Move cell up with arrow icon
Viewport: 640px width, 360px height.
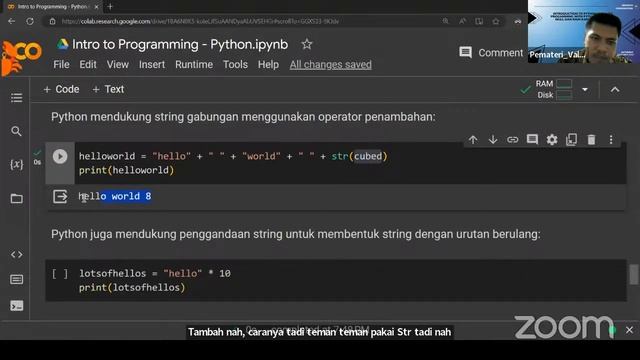473,140
